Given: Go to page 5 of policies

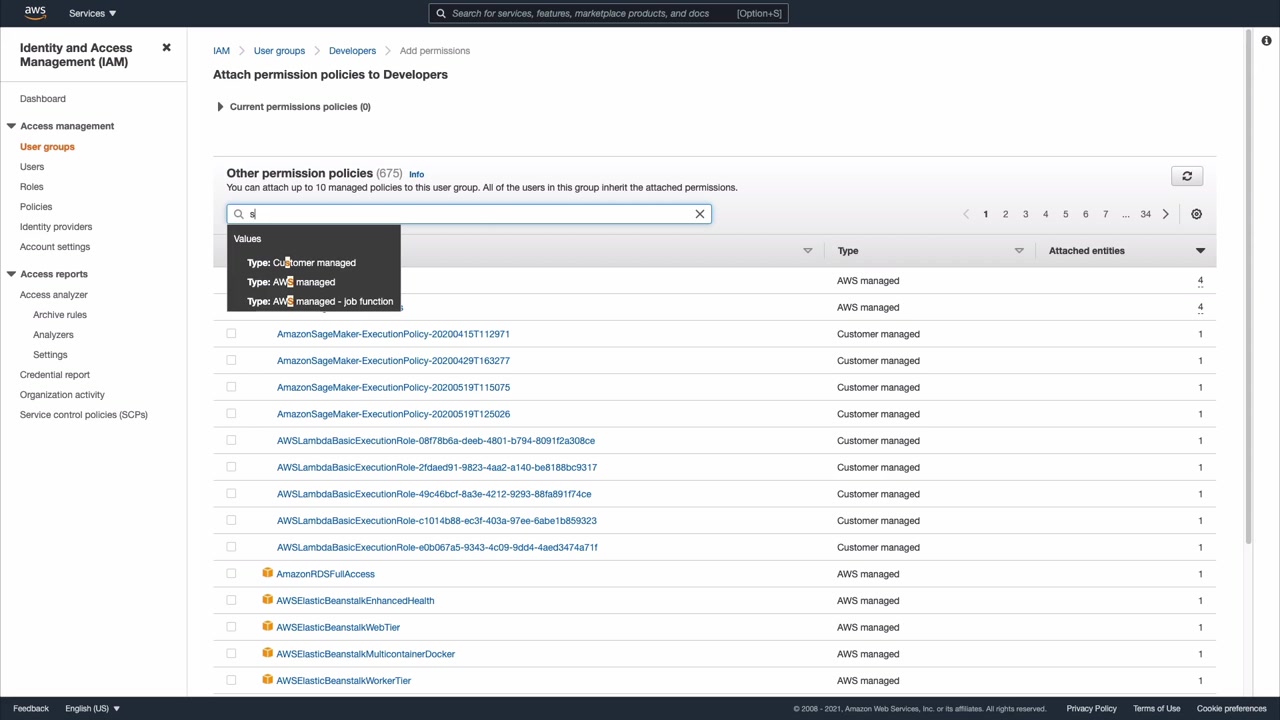Looking at the screenshot, I should click(1065, 214).
